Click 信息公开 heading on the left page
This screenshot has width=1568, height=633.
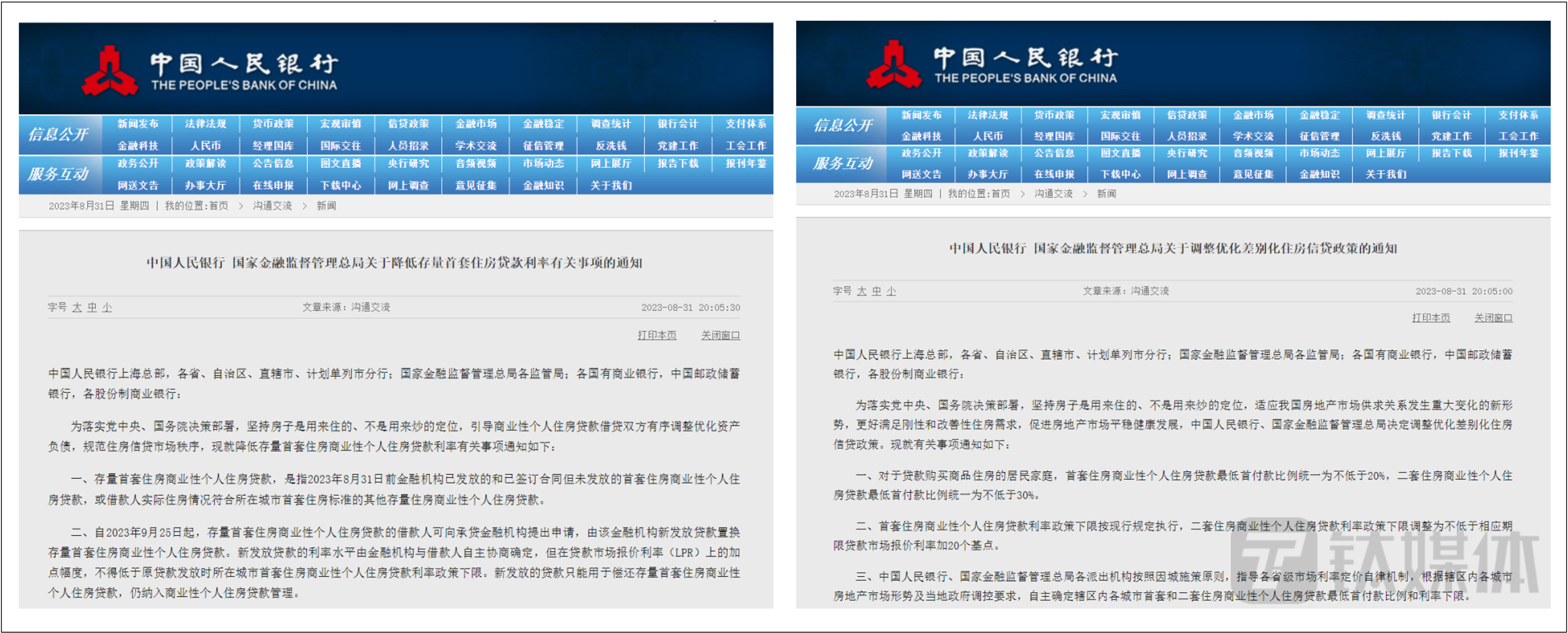(x=59, y=134)
